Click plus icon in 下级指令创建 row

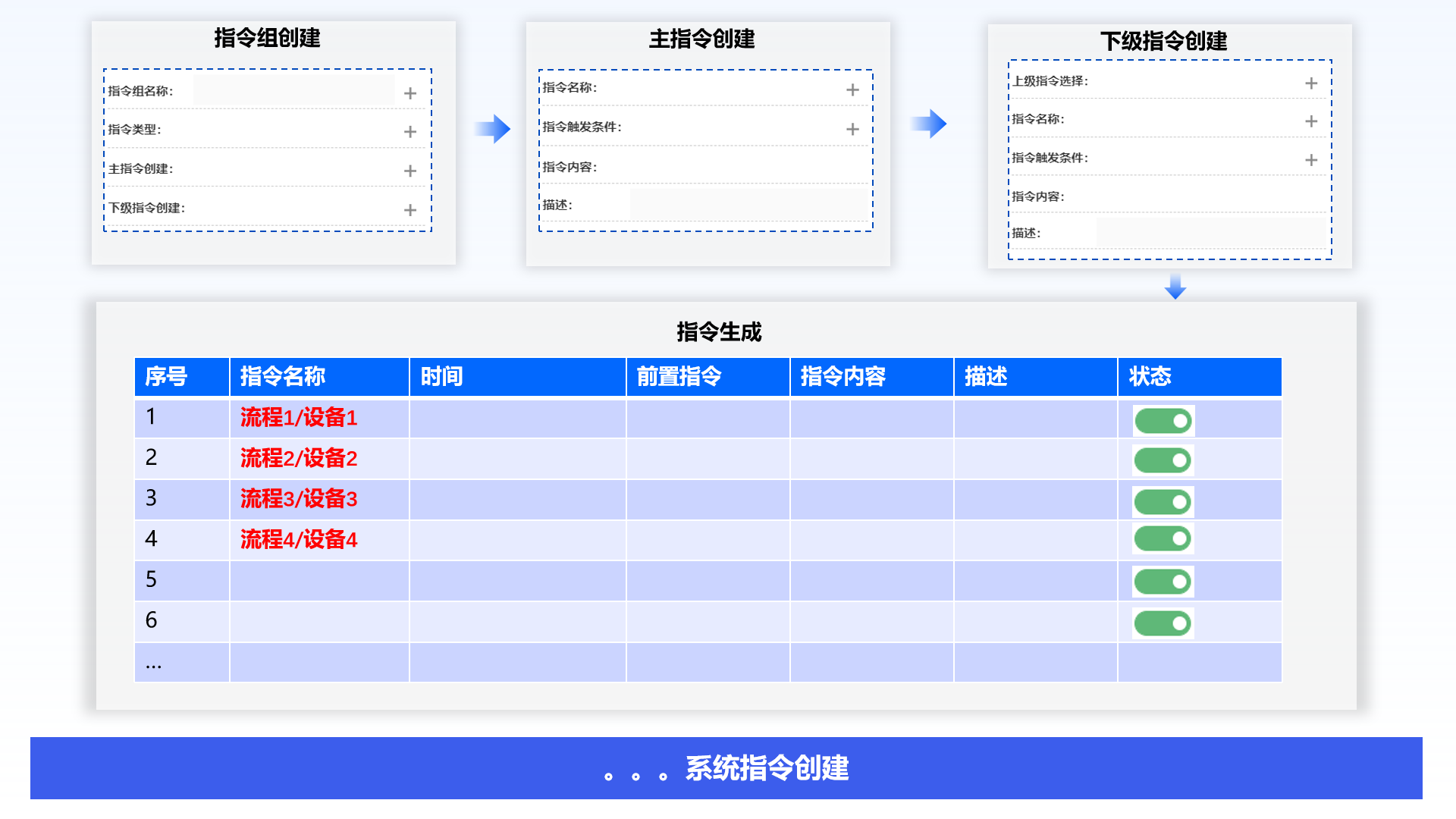pyautogui.click(x=410, y=210)
